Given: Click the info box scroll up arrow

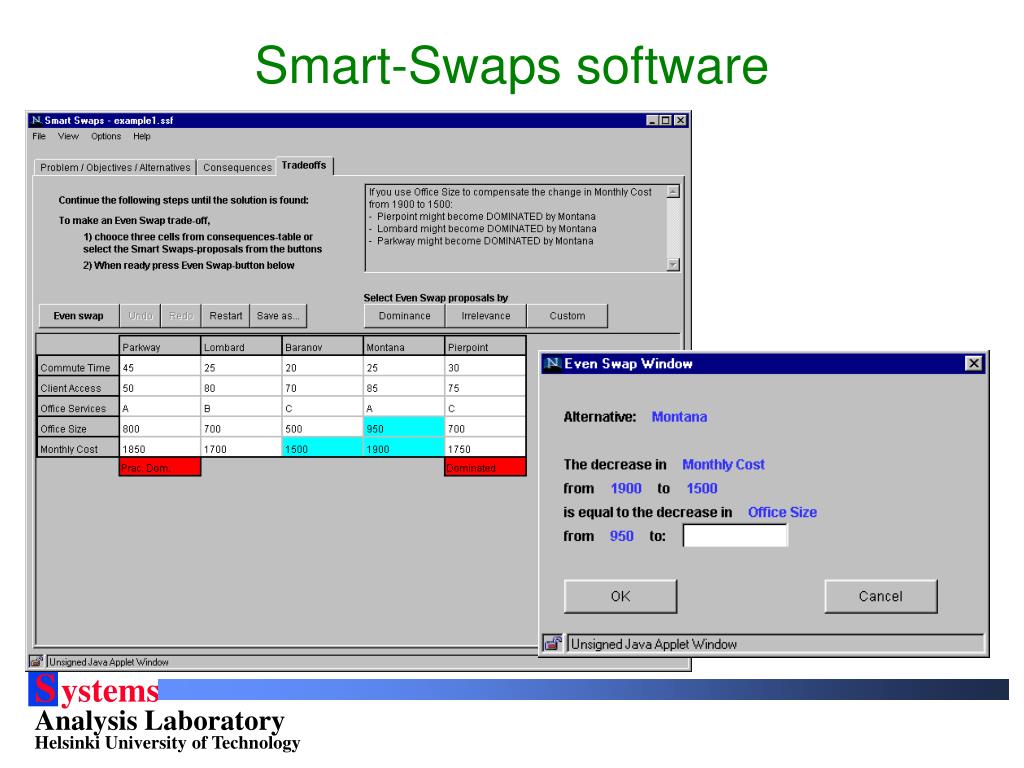Looking at the screenshot, I should click(673, 191).
